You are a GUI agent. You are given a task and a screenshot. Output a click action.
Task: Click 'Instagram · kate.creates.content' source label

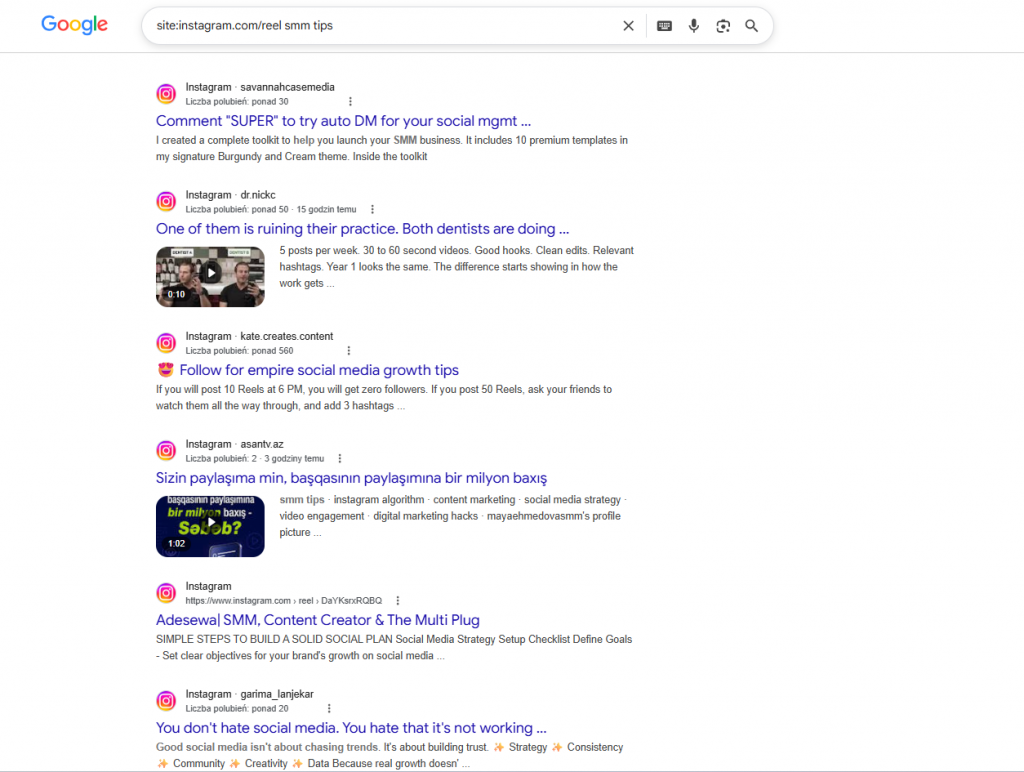pyautogui.click(x=259, y=336)
